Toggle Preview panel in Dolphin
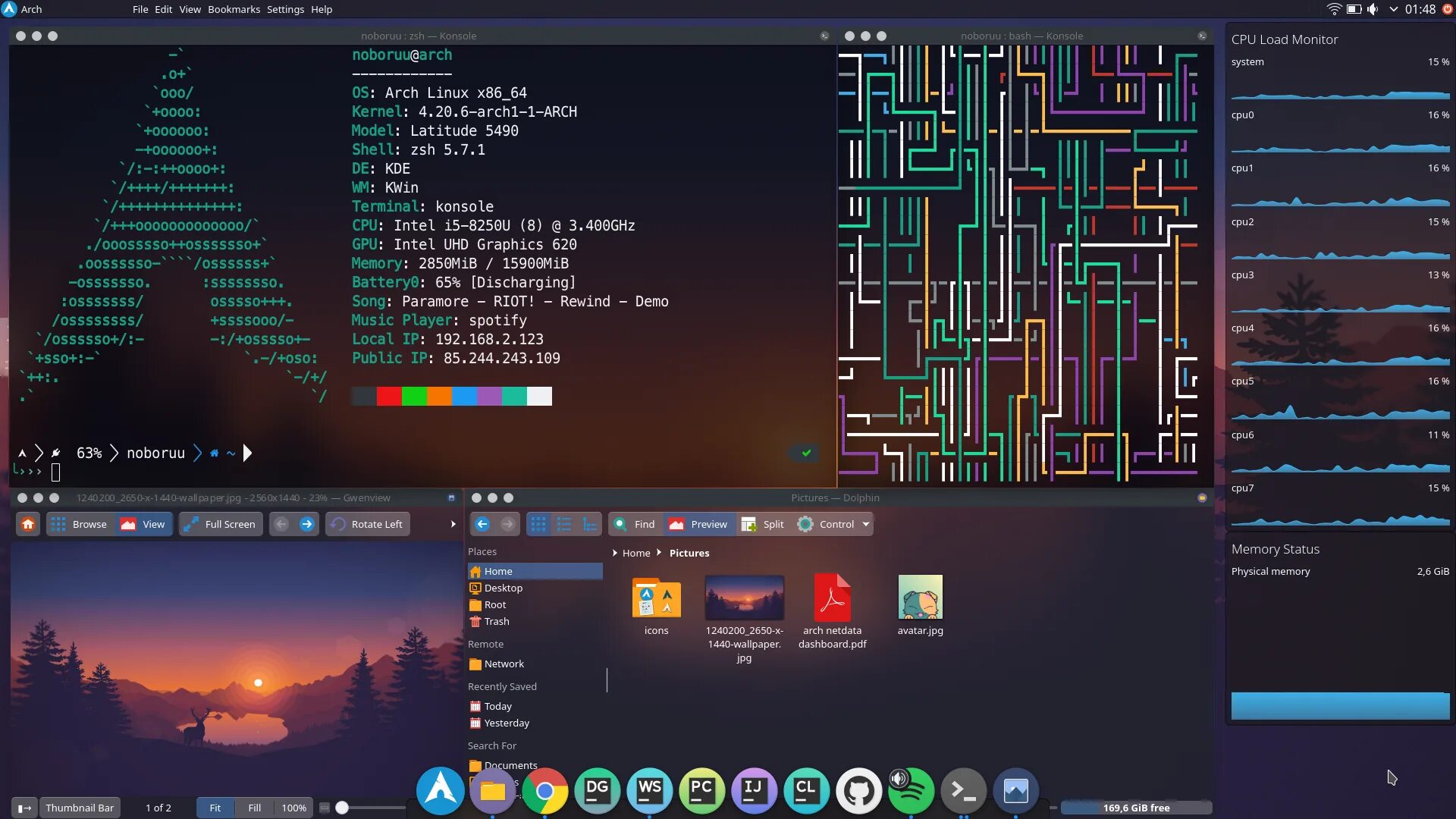The width and height of the screenshot is (1456, 819). (x=698, y=524)
